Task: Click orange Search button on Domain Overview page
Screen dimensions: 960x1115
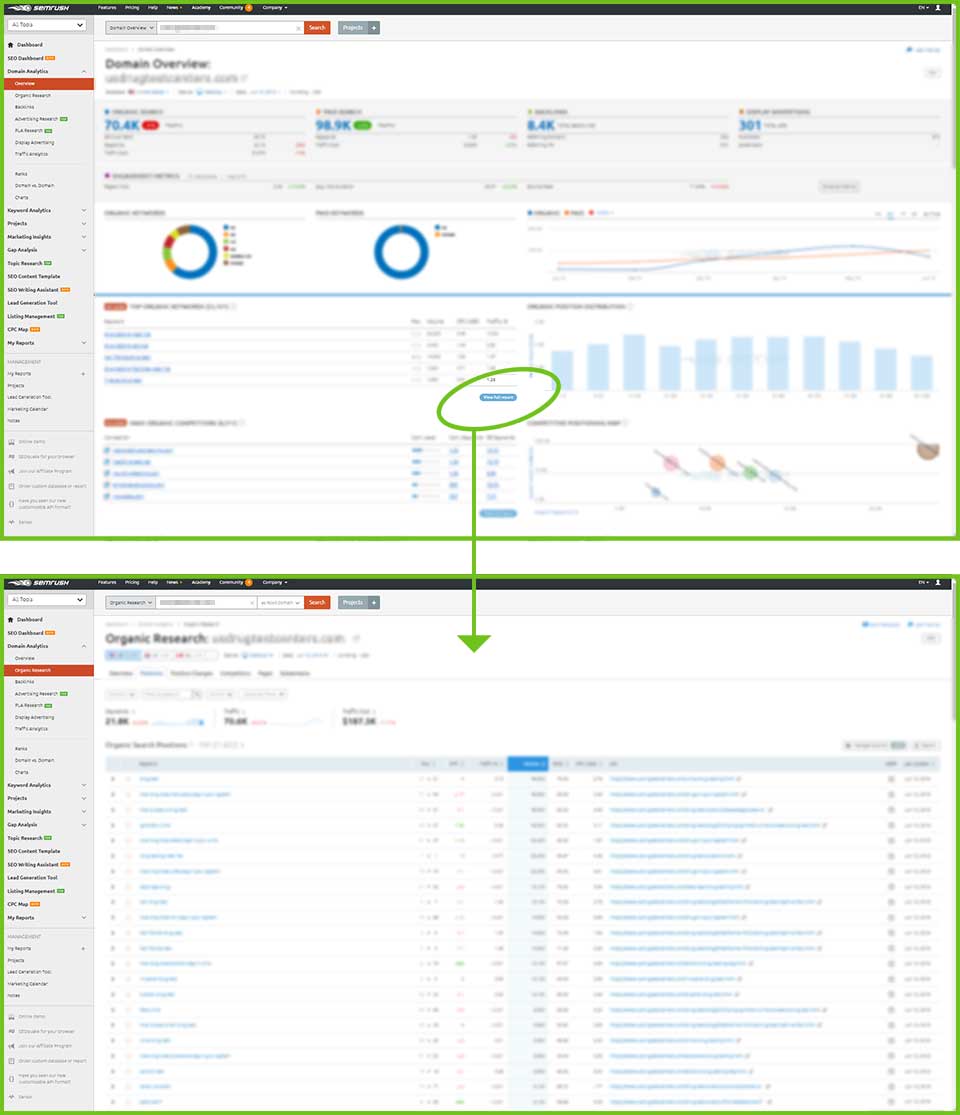Action: 317,28
